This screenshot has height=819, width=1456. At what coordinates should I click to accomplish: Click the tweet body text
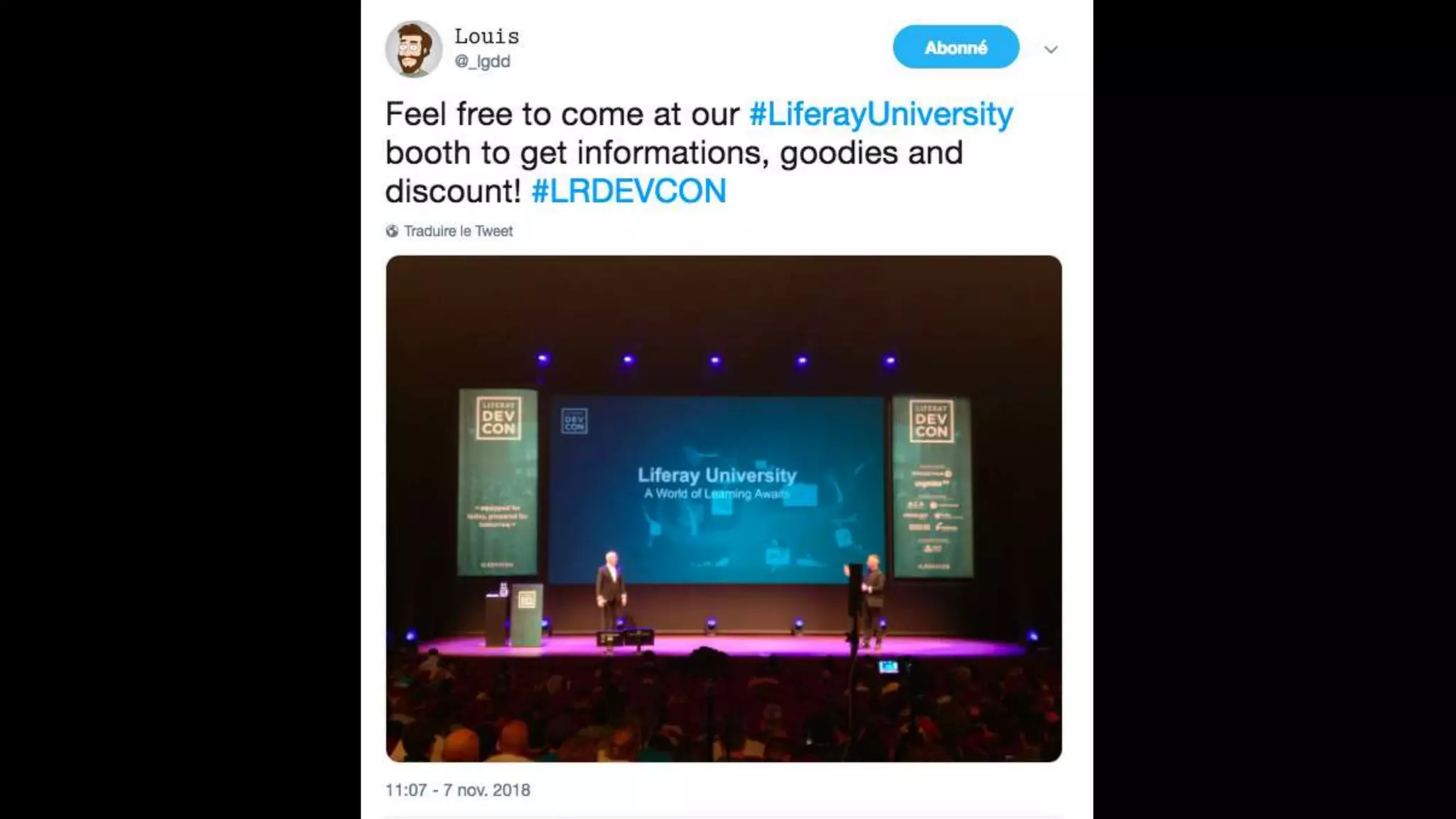tap(699, 152)
